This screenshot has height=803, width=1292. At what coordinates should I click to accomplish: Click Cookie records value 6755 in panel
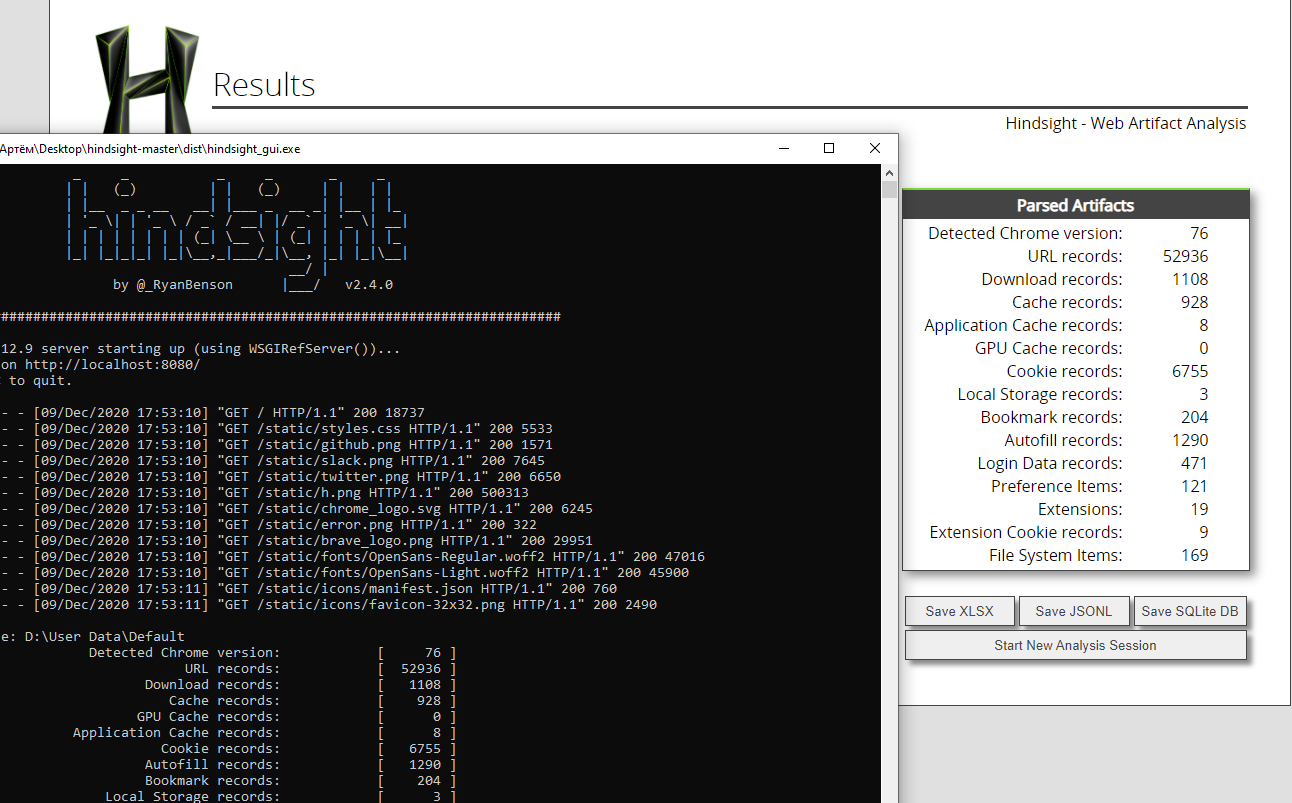pos(1189,371)
